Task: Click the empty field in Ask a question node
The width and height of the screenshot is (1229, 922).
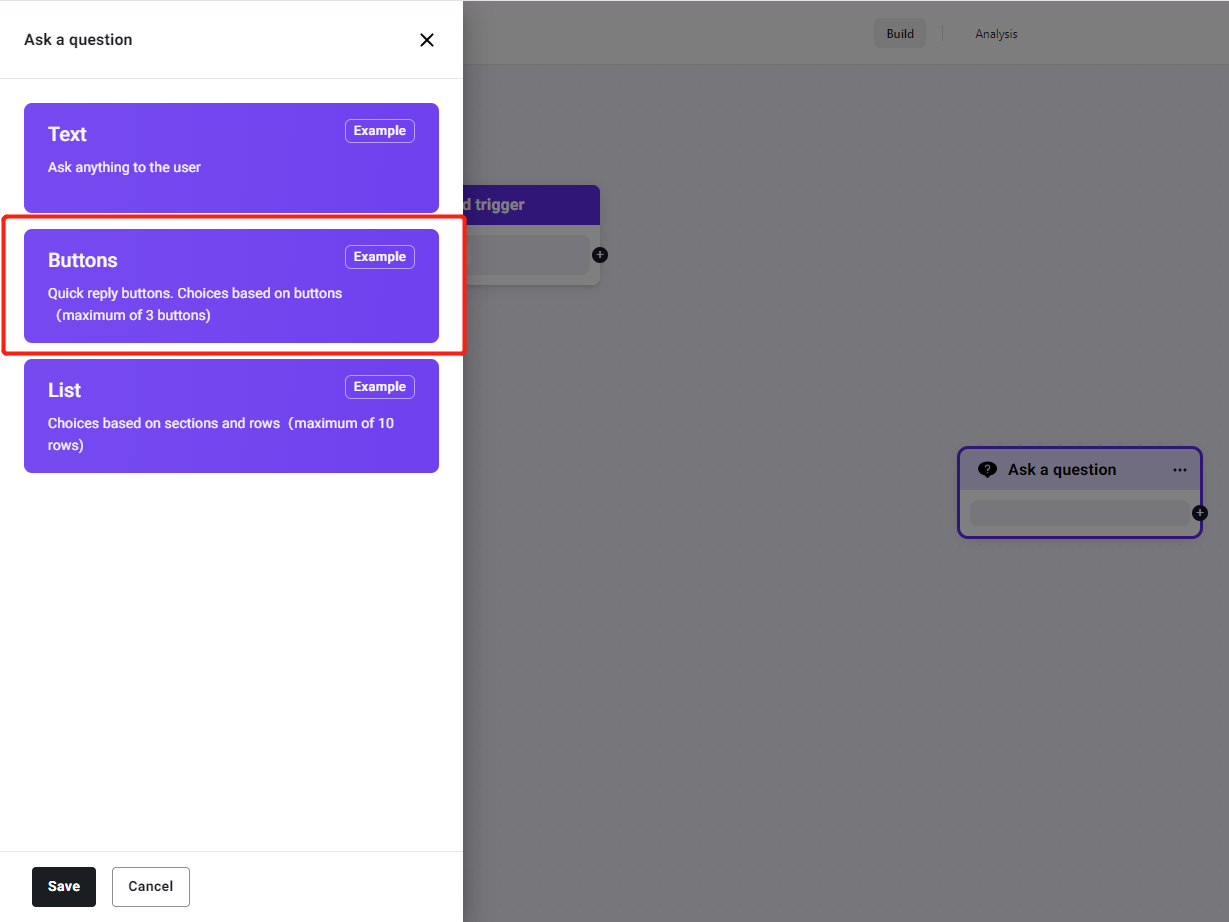Action: tap(1080, 513)
